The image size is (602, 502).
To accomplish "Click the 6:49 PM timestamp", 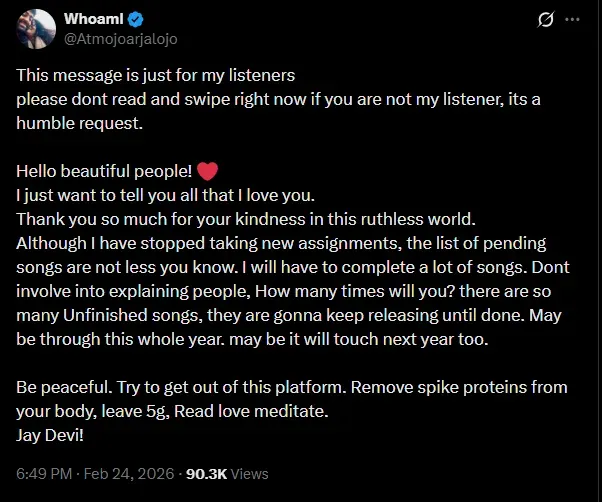I will coord(43,474).
